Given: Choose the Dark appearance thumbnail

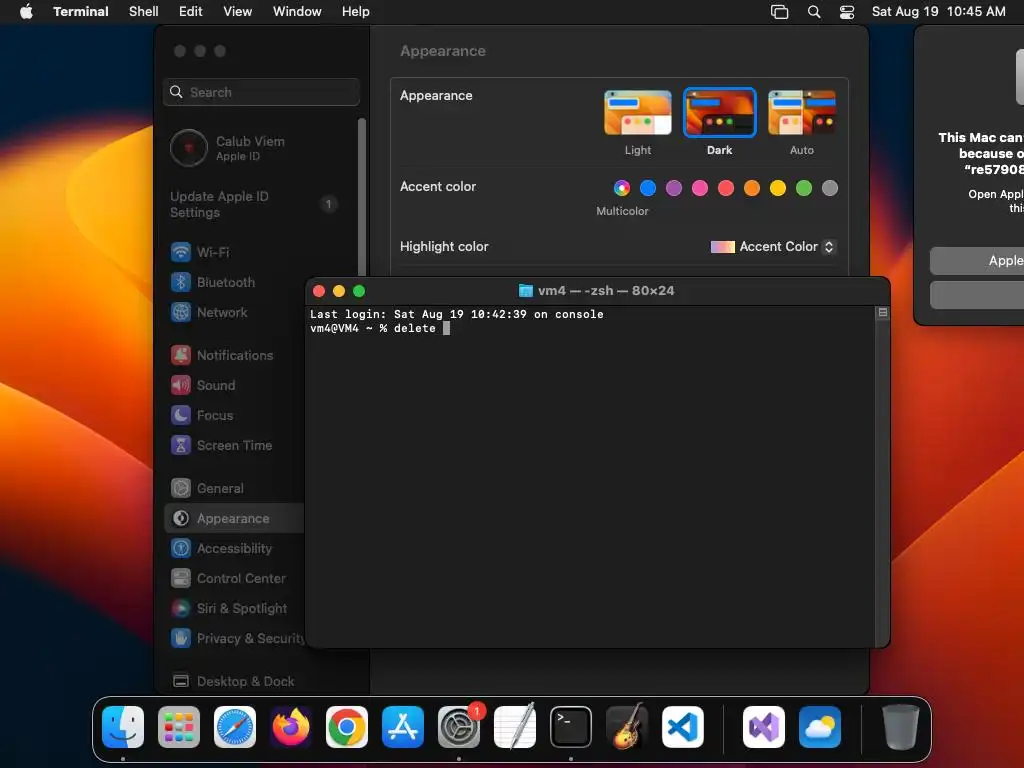Looking at the screenshot, I should [720, 113].
